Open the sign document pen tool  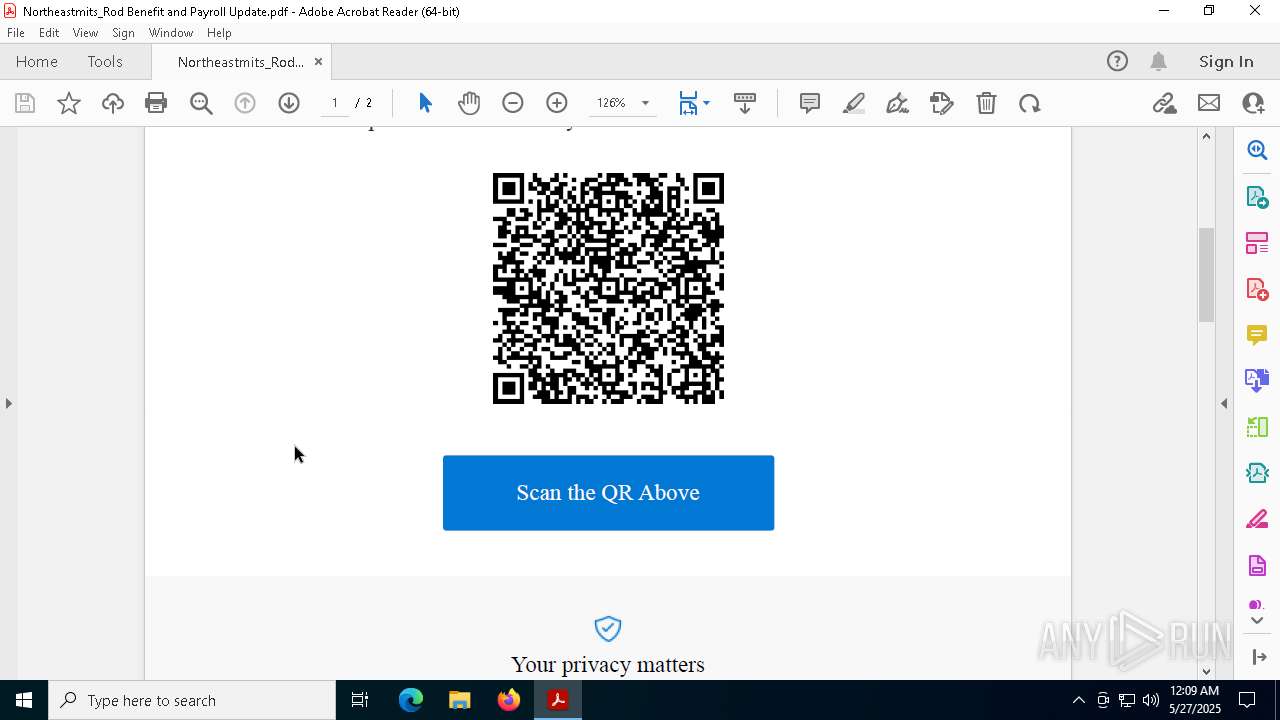point(898,103)
